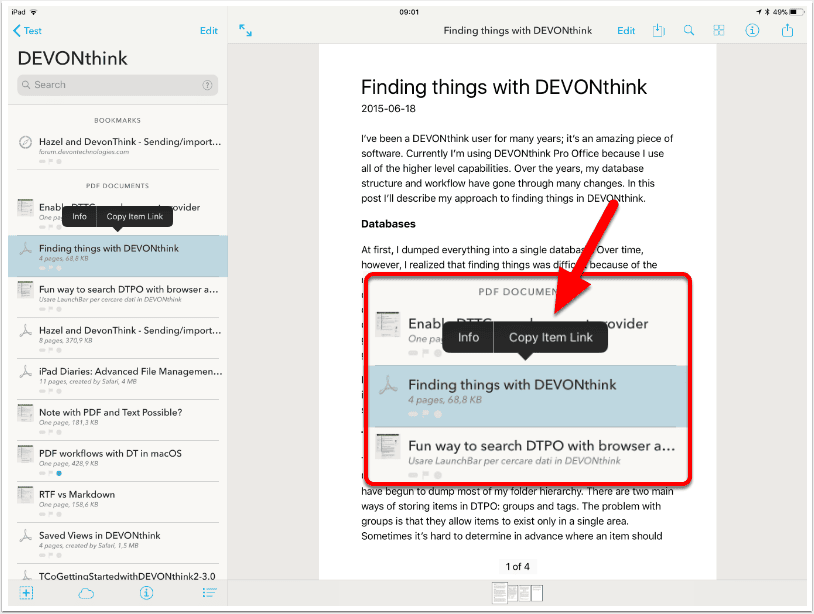Tap Edit in the document toolbar
Screen dimensions: 814x614
[626, 31]
